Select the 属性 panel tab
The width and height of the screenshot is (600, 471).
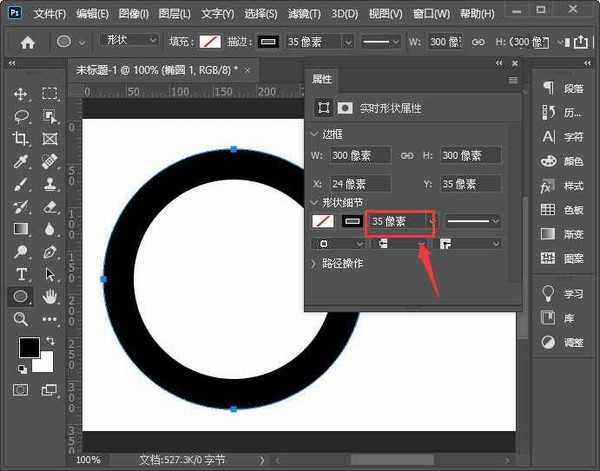[x=322, y=79]
